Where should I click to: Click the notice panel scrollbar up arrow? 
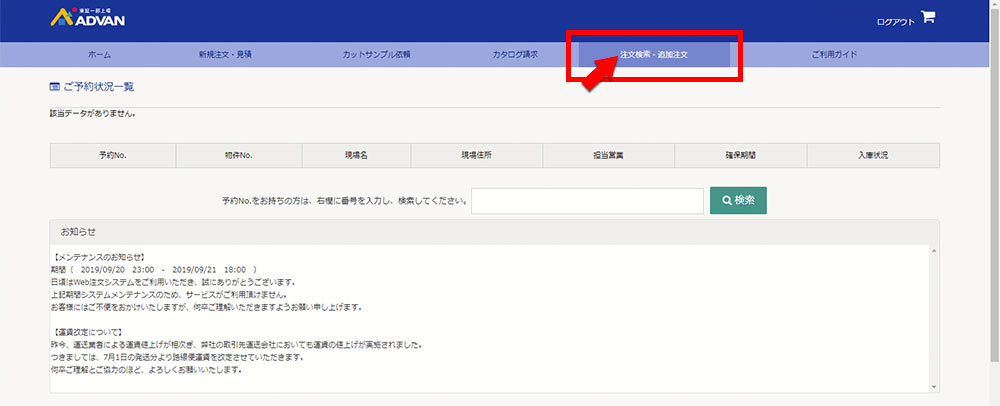point(934,250)
